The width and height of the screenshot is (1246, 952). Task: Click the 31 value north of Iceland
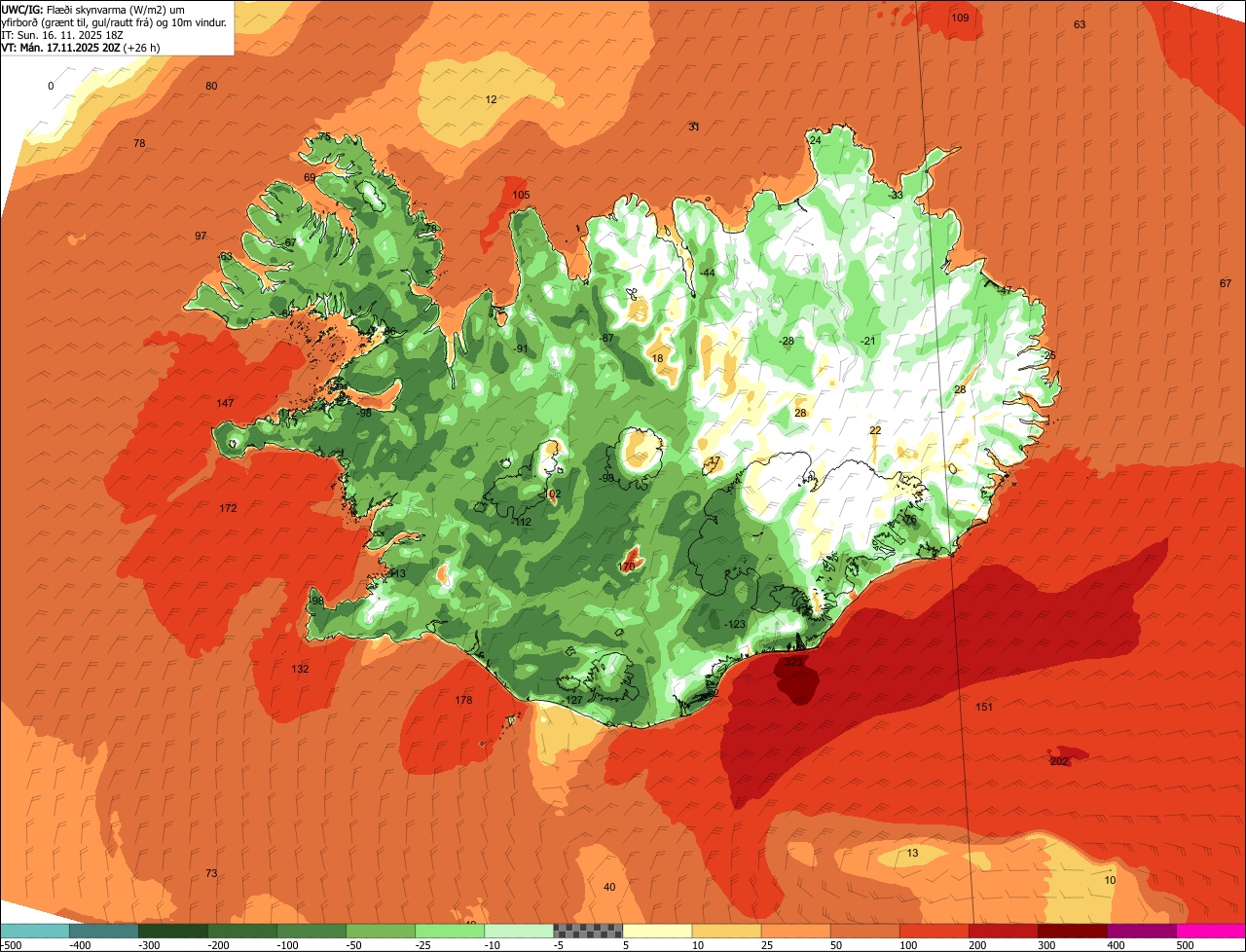694,127
